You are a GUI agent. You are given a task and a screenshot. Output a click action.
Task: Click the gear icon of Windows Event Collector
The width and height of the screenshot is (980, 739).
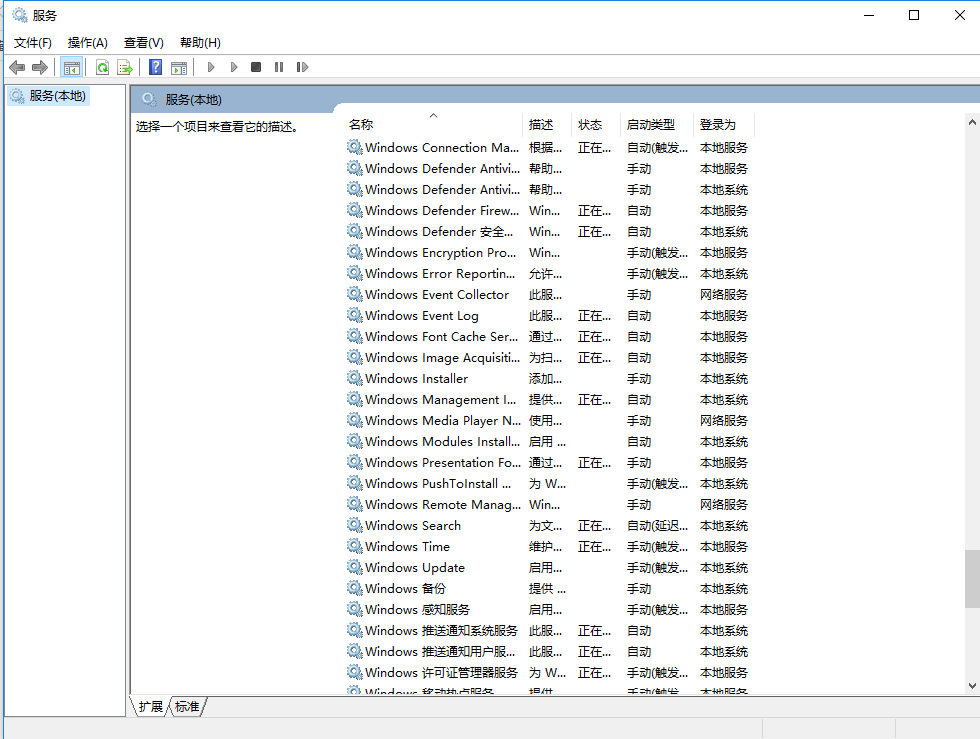coord(355,294)
